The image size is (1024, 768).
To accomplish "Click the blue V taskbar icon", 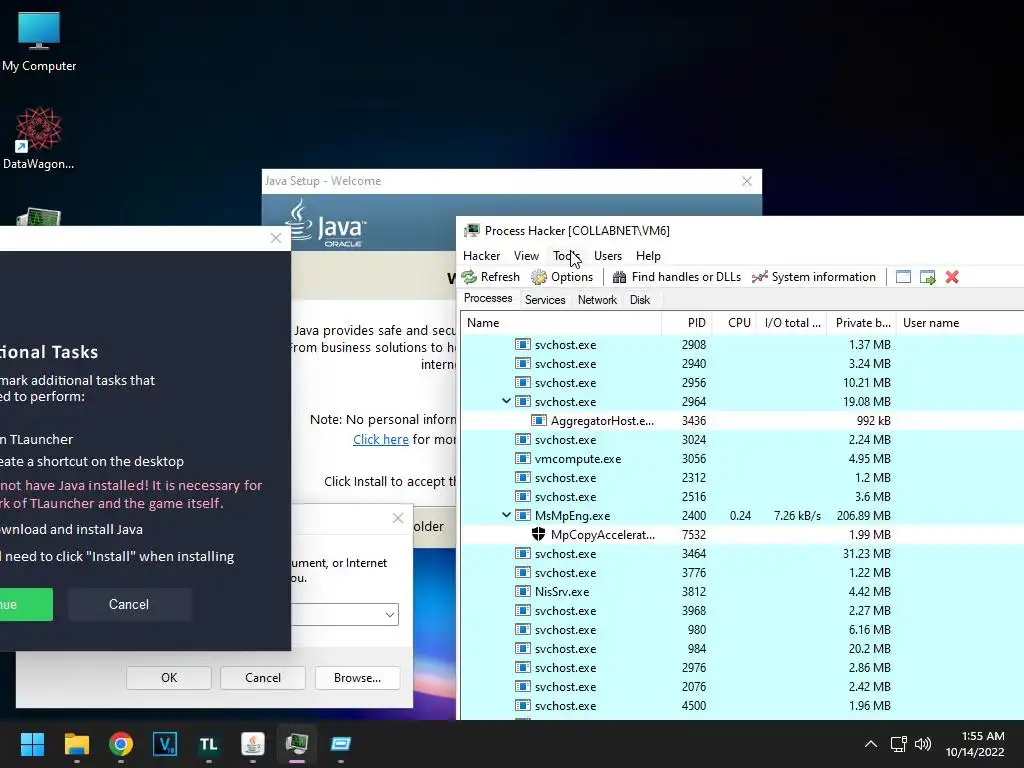I will (x=165, y=744).
